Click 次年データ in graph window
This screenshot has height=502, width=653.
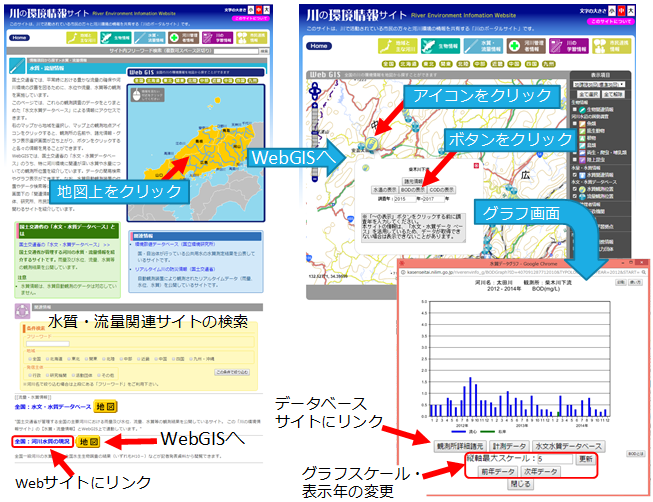point(540,472)
